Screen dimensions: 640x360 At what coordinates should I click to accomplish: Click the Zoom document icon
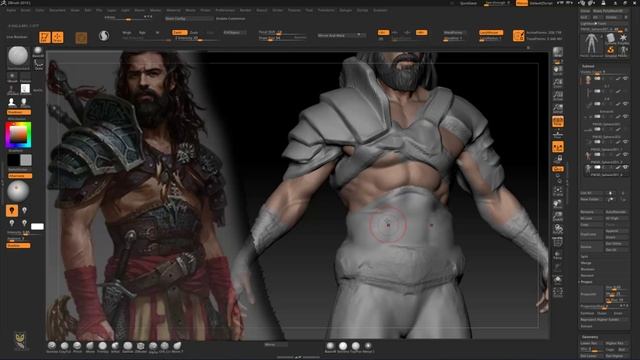(x=558, y=83)
